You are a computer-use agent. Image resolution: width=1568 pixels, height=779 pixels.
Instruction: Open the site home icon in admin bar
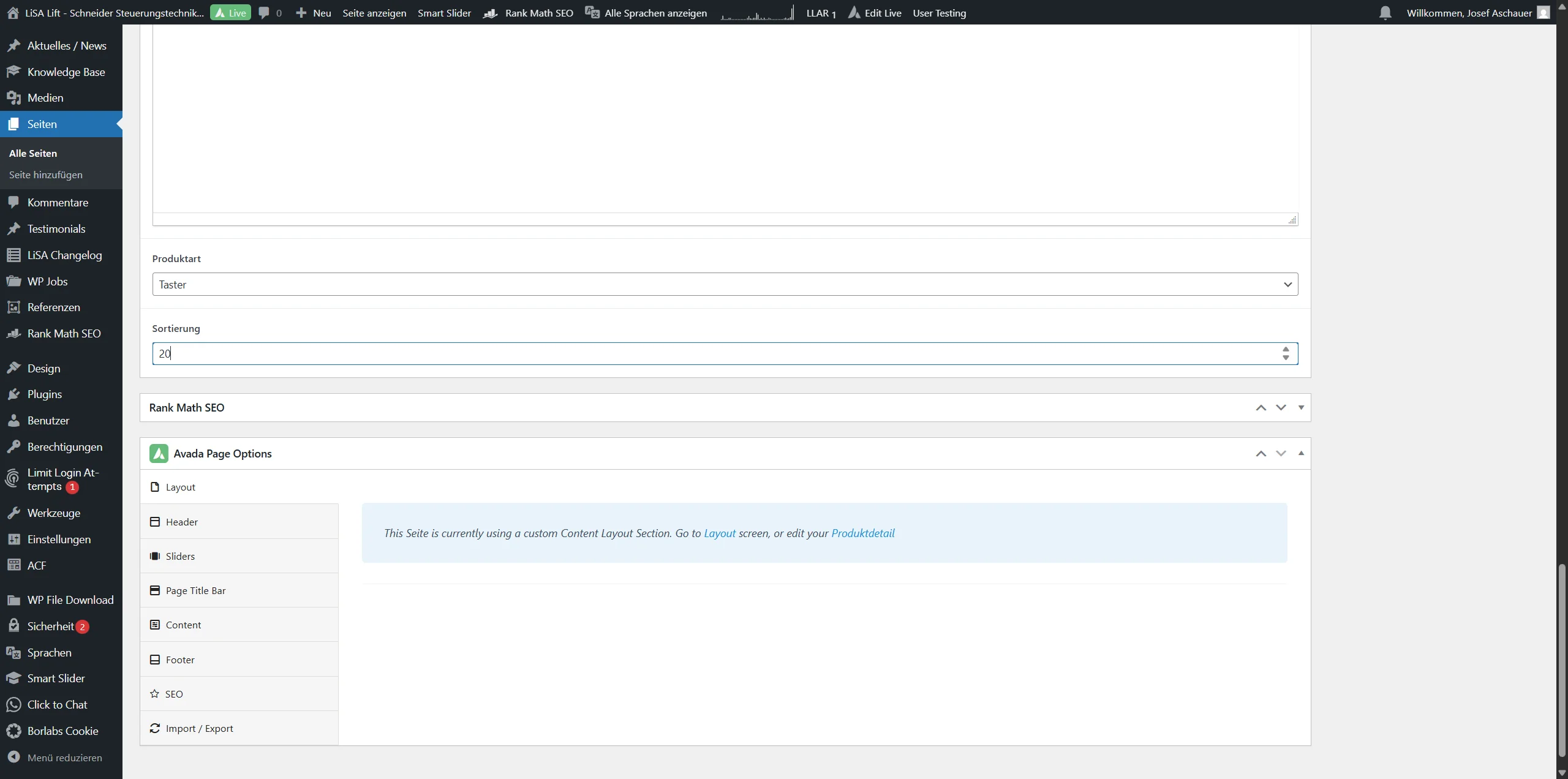pyautogui.click(x=12, y=13)
